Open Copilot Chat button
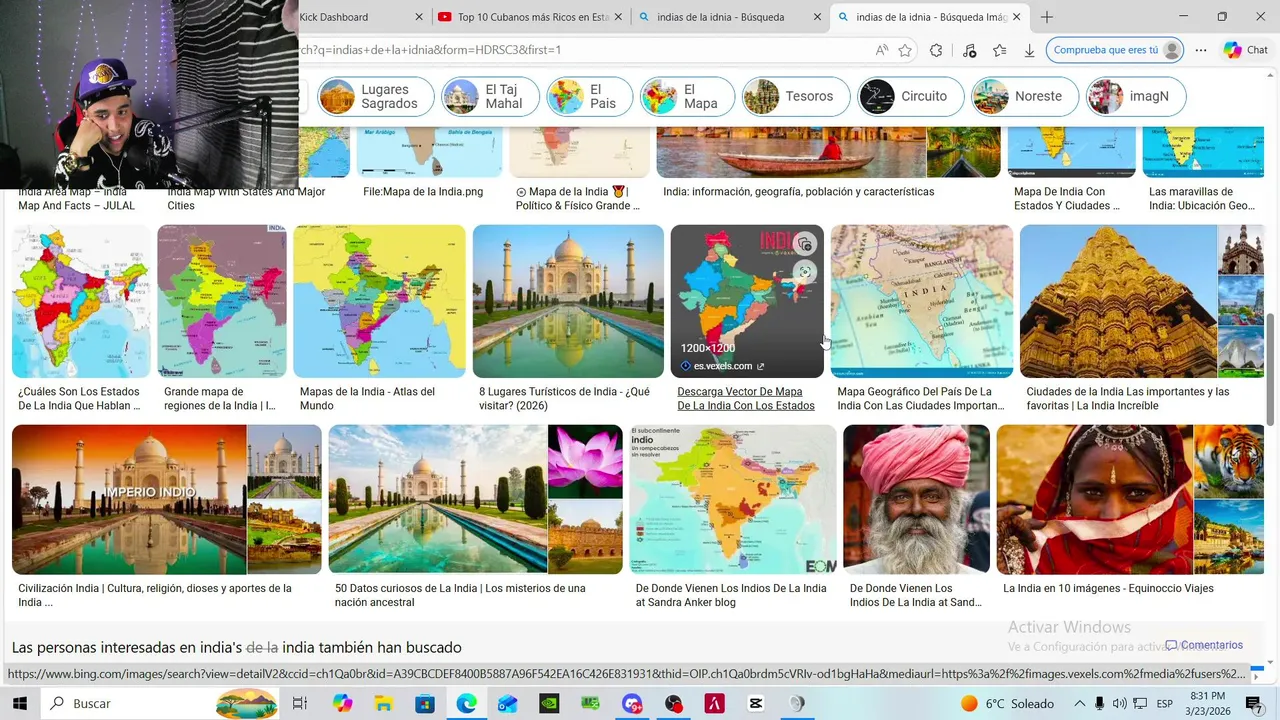Screen dimensions: 1280x720 coord(1246,50)
